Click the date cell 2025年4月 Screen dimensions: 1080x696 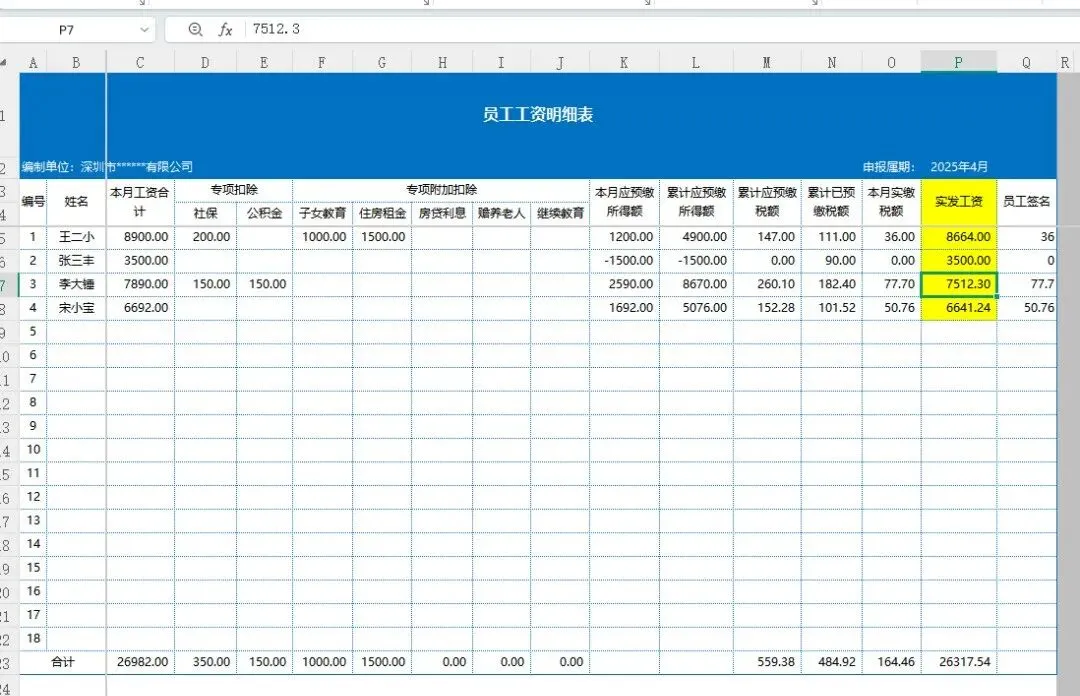click(x=959, y=167)
